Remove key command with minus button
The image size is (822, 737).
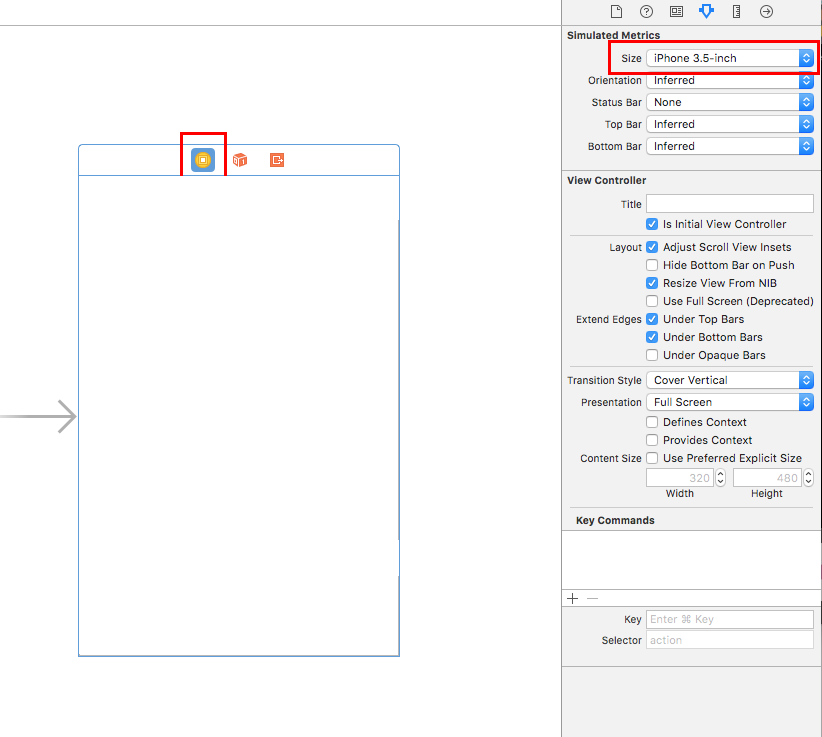592,599
